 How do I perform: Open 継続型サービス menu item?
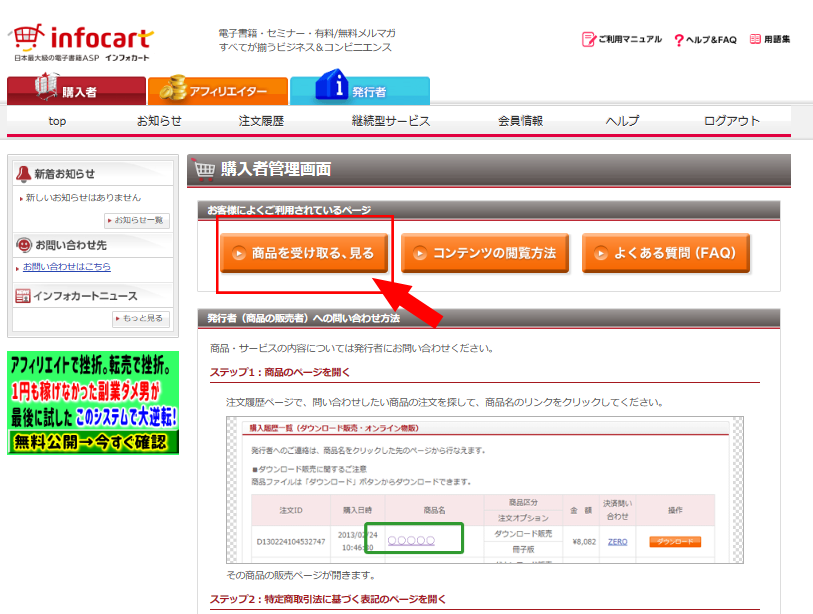pyautogui.click(x=390, y=121)
